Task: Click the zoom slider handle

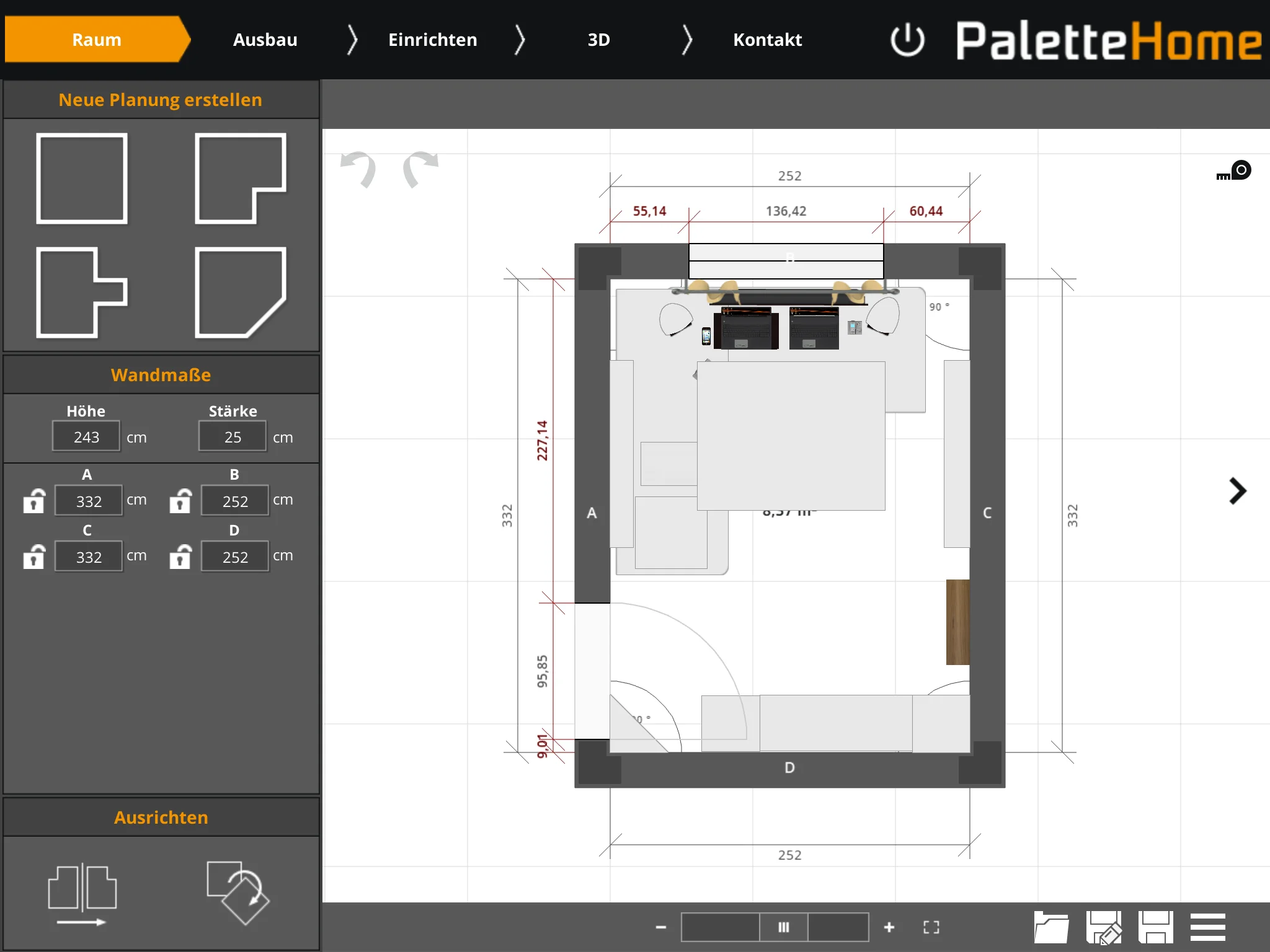Action: (x=784, y=927)
